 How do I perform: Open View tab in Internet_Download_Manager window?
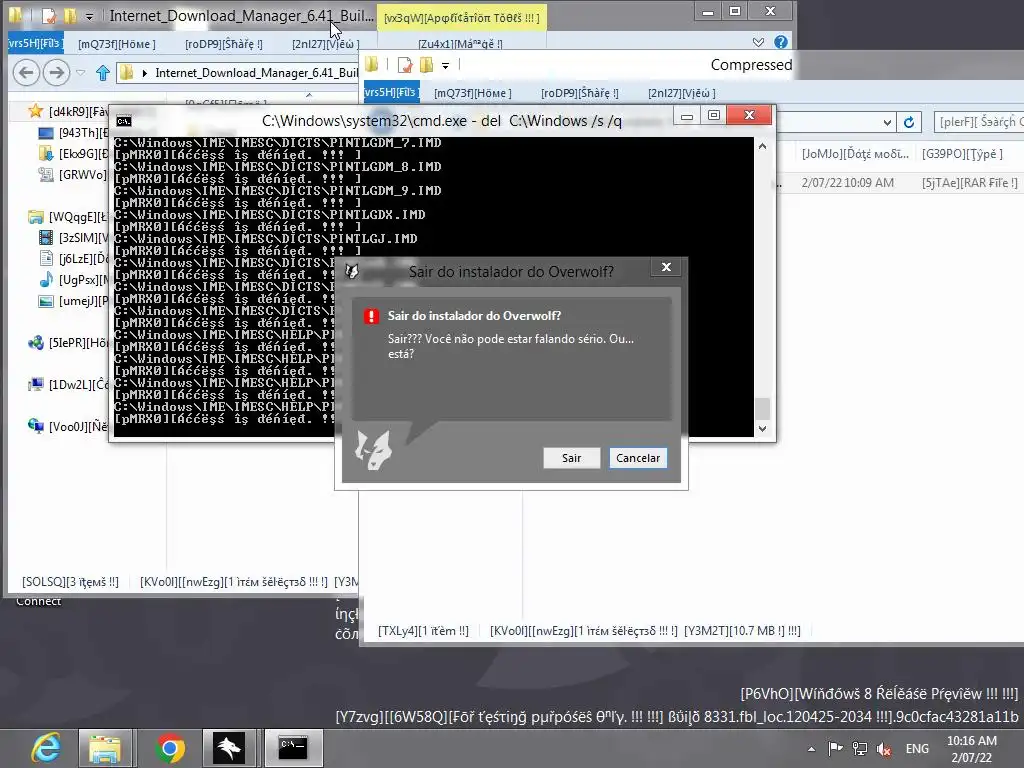(325, 44)
